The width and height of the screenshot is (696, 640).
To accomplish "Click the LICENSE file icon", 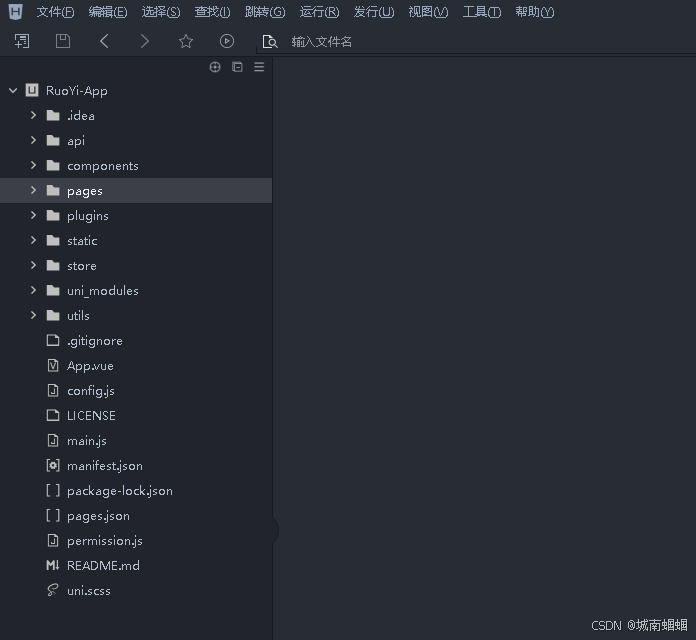I will pos(53,415).
